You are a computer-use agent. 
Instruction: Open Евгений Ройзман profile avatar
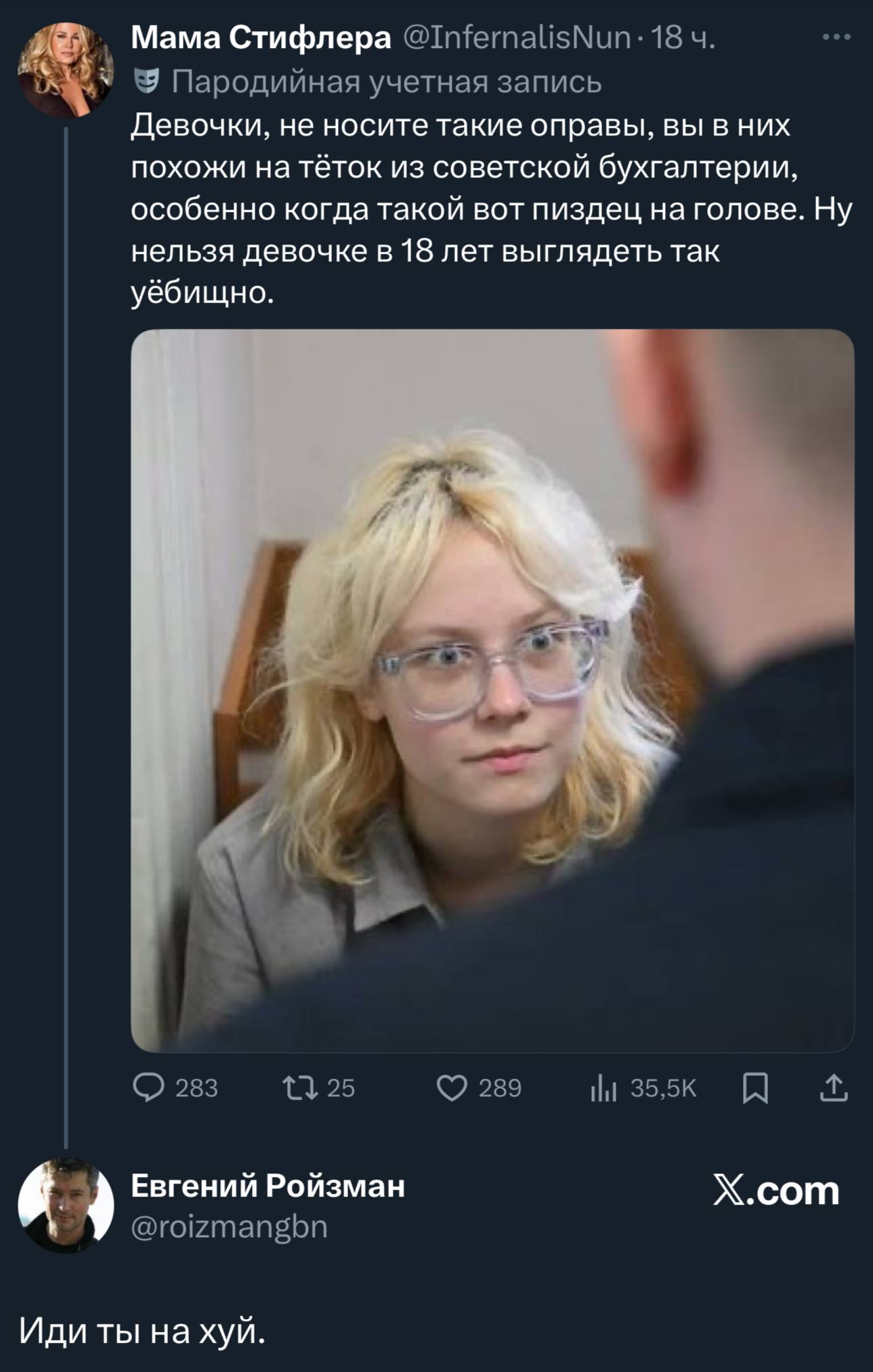tap(66, 1205)
